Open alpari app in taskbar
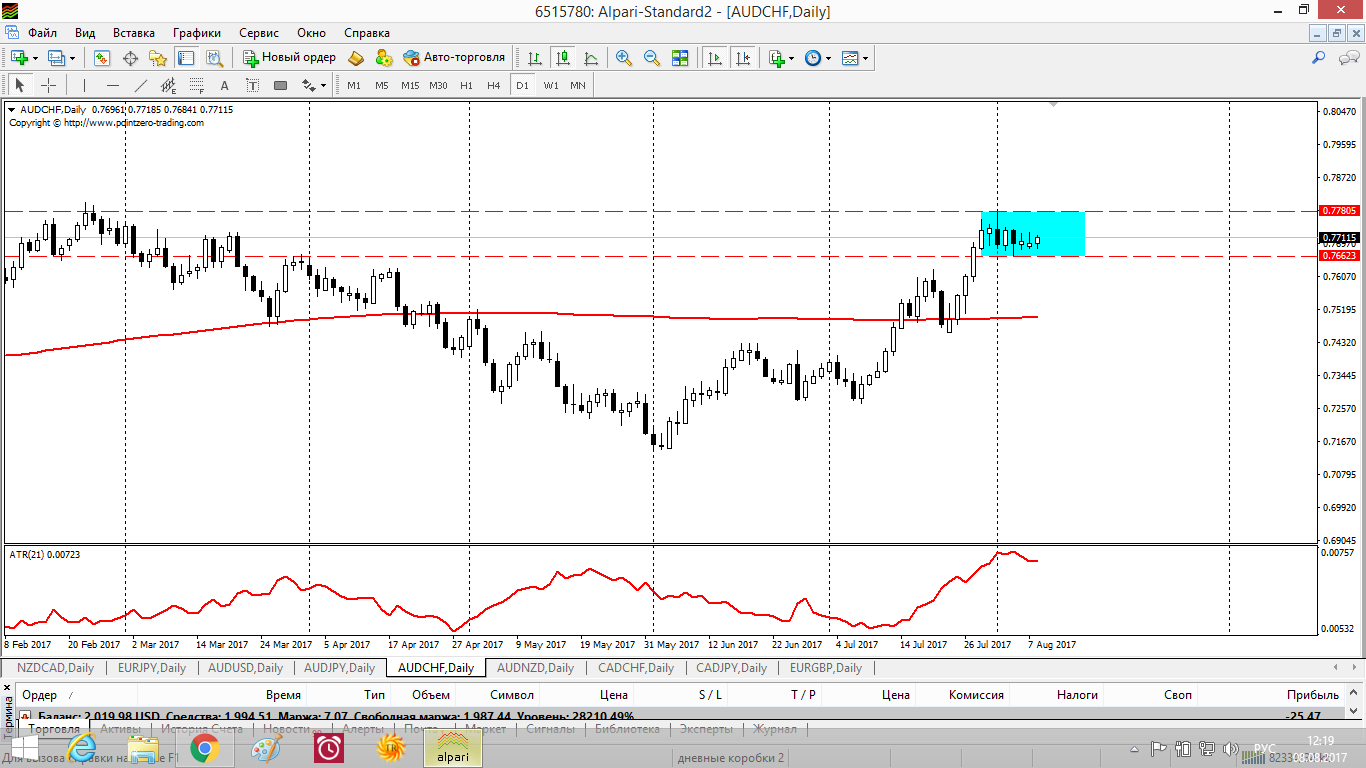 [x=452, y=747]
